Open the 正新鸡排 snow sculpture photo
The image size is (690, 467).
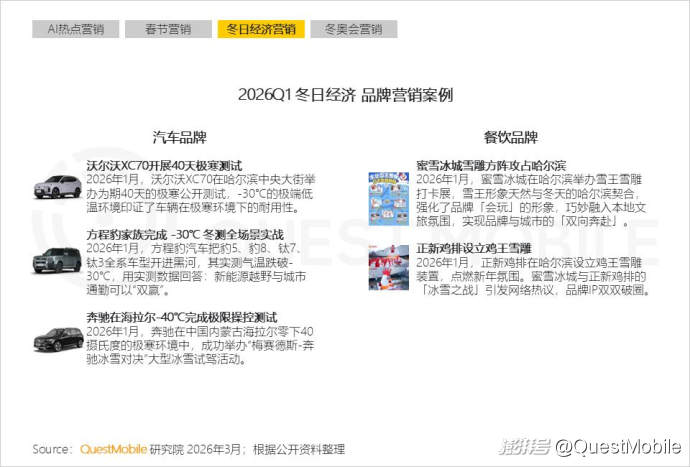pos(388,268)
